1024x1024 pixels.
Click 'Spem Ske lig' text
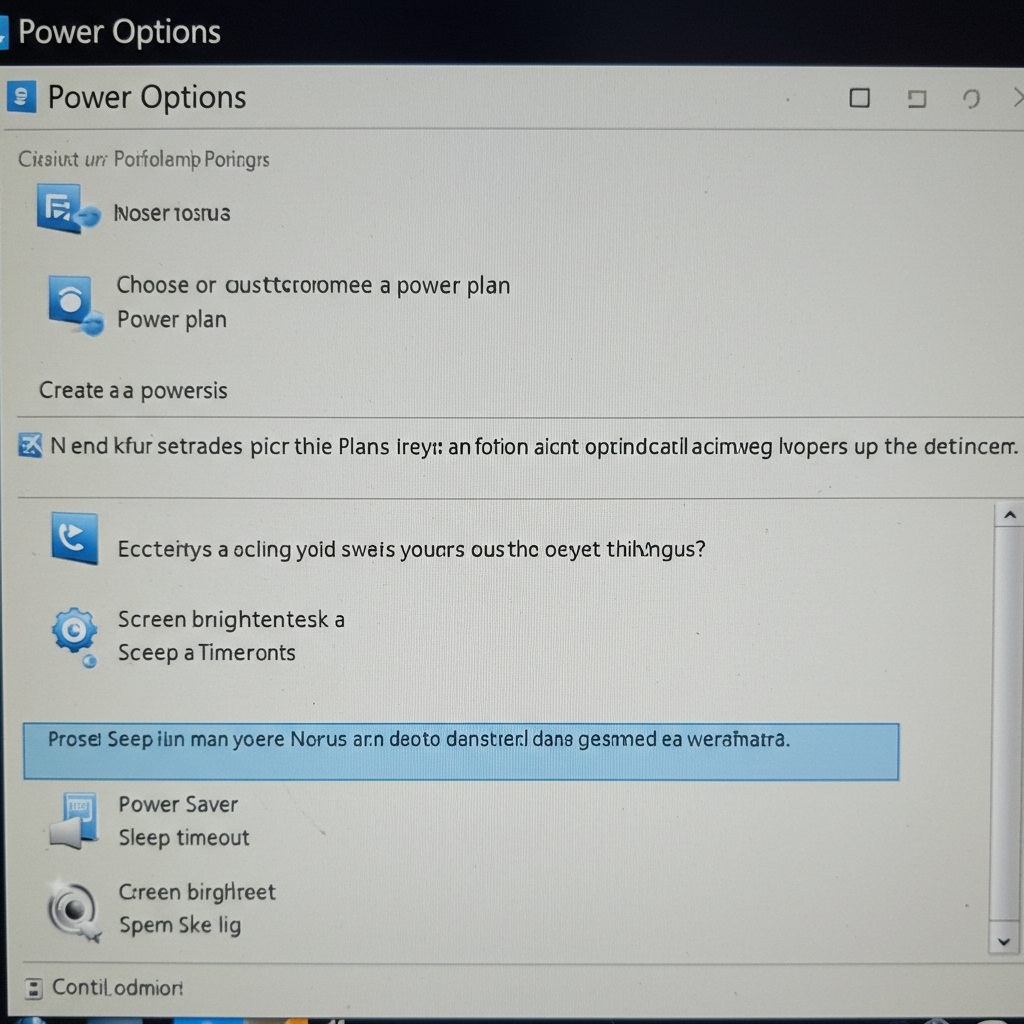(x=180, y=925)
